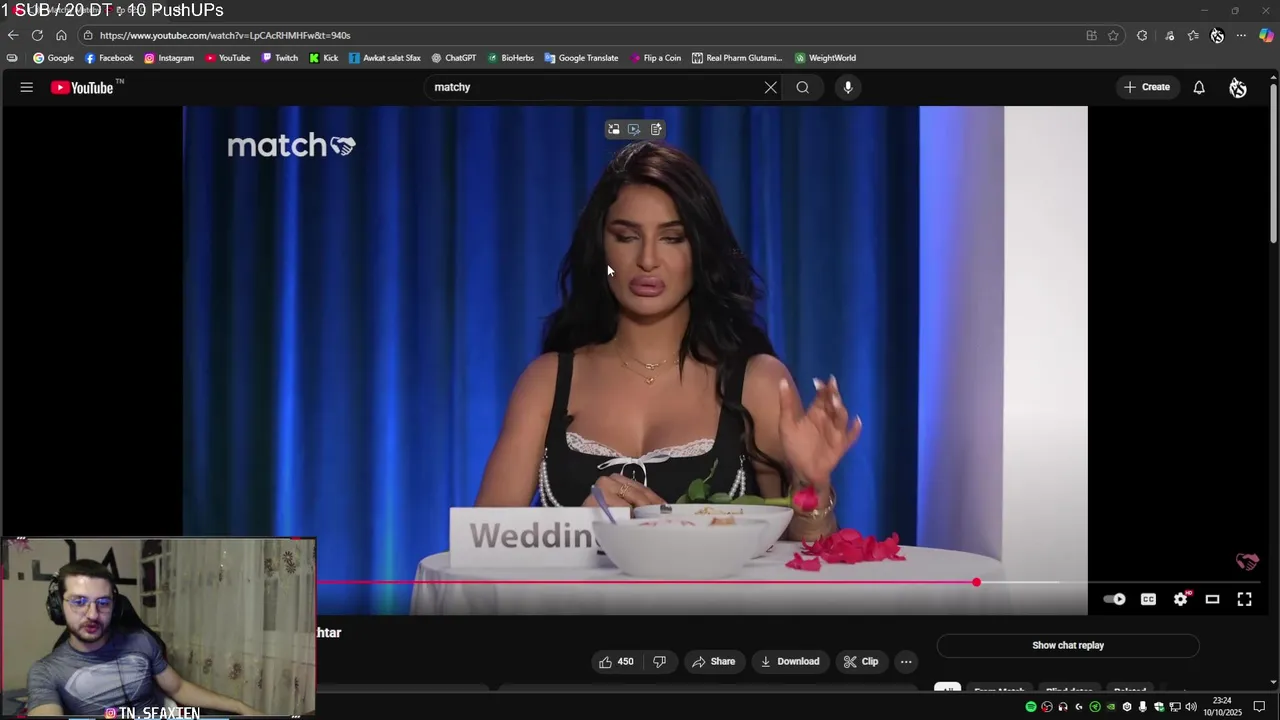Open Spotify in system tray

tap(1031, 707)
